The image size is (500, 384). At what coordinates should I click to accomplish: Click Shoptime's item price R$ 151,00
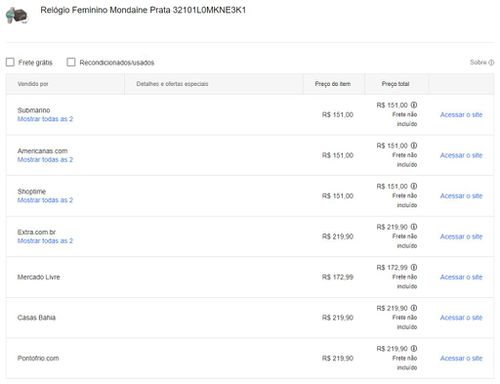[x=337, y=196]
